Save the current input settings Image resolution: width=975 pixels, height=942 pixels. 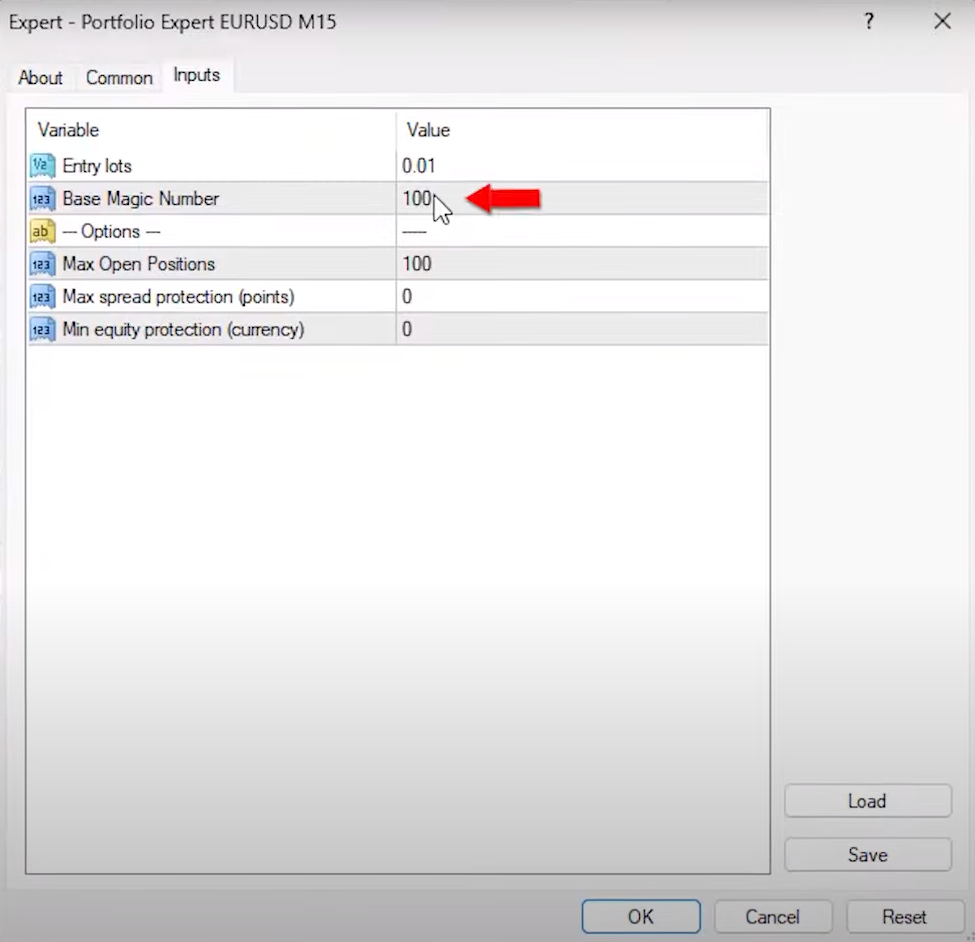867,855
